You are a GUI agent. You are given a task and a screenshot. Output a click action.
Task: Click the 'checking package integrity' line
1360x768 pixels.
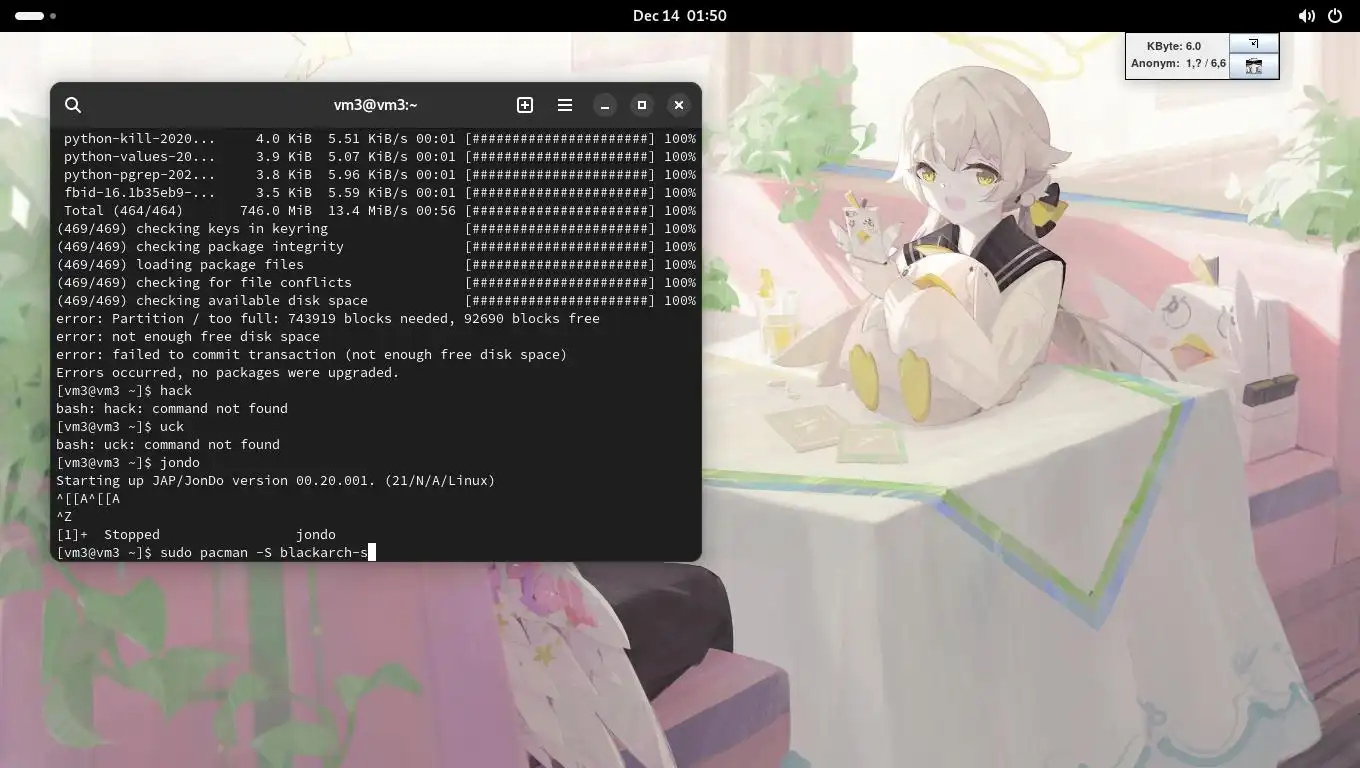pyautogui.click(x=376, y=246)
